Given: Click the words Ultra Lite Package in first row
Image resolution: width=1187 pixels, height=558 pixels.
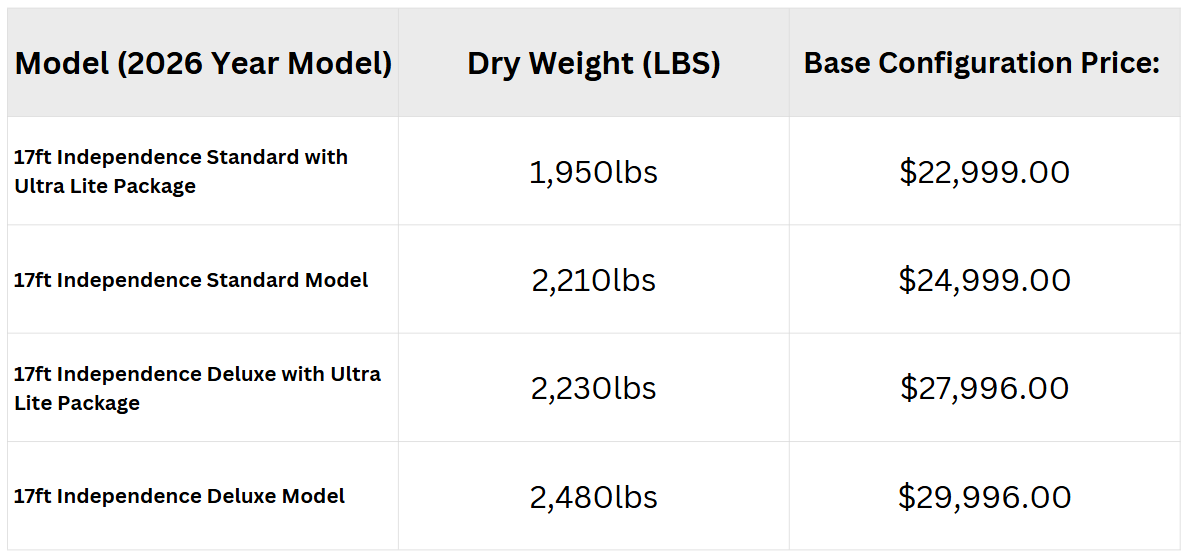Looking at the screenshot, I should tap(104, 186).
